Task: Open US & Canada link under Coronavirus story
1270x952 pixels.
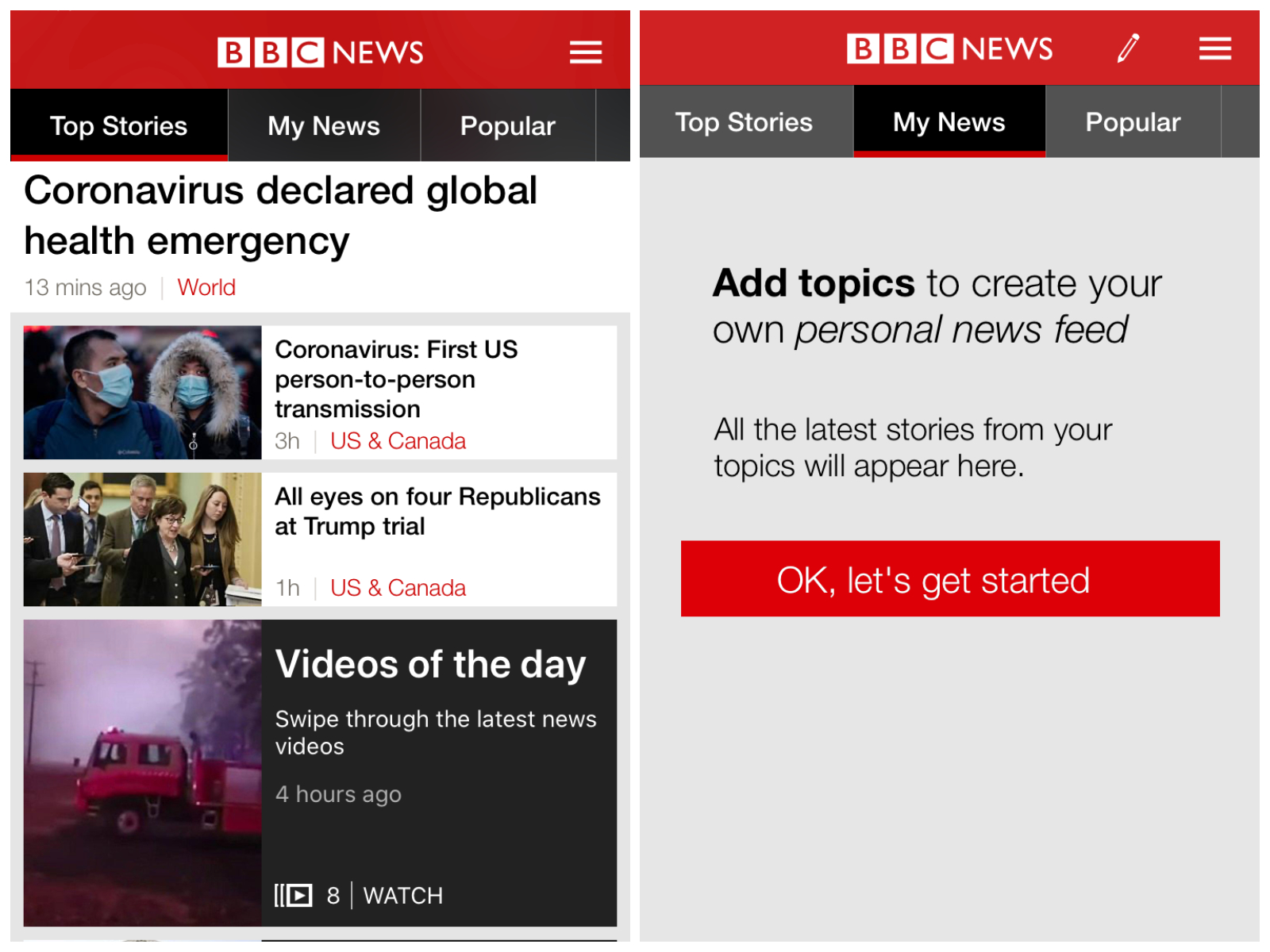Action: click(398, 441)
